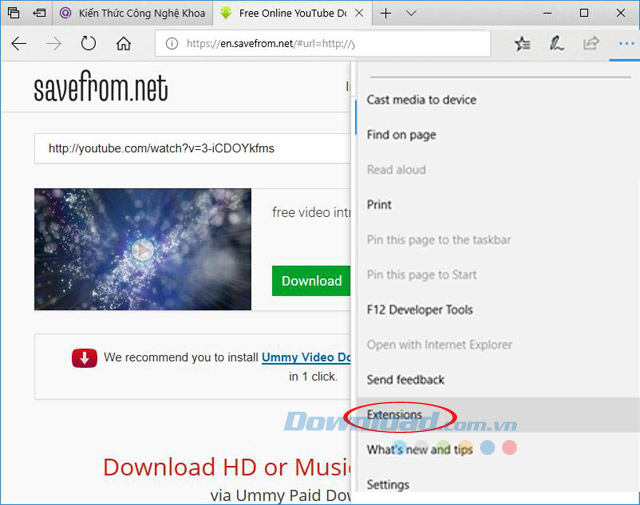The image size is (640, 505).
Task: Add notes with the pen icon
Action: pyautogui.click(x=556, y=43)
